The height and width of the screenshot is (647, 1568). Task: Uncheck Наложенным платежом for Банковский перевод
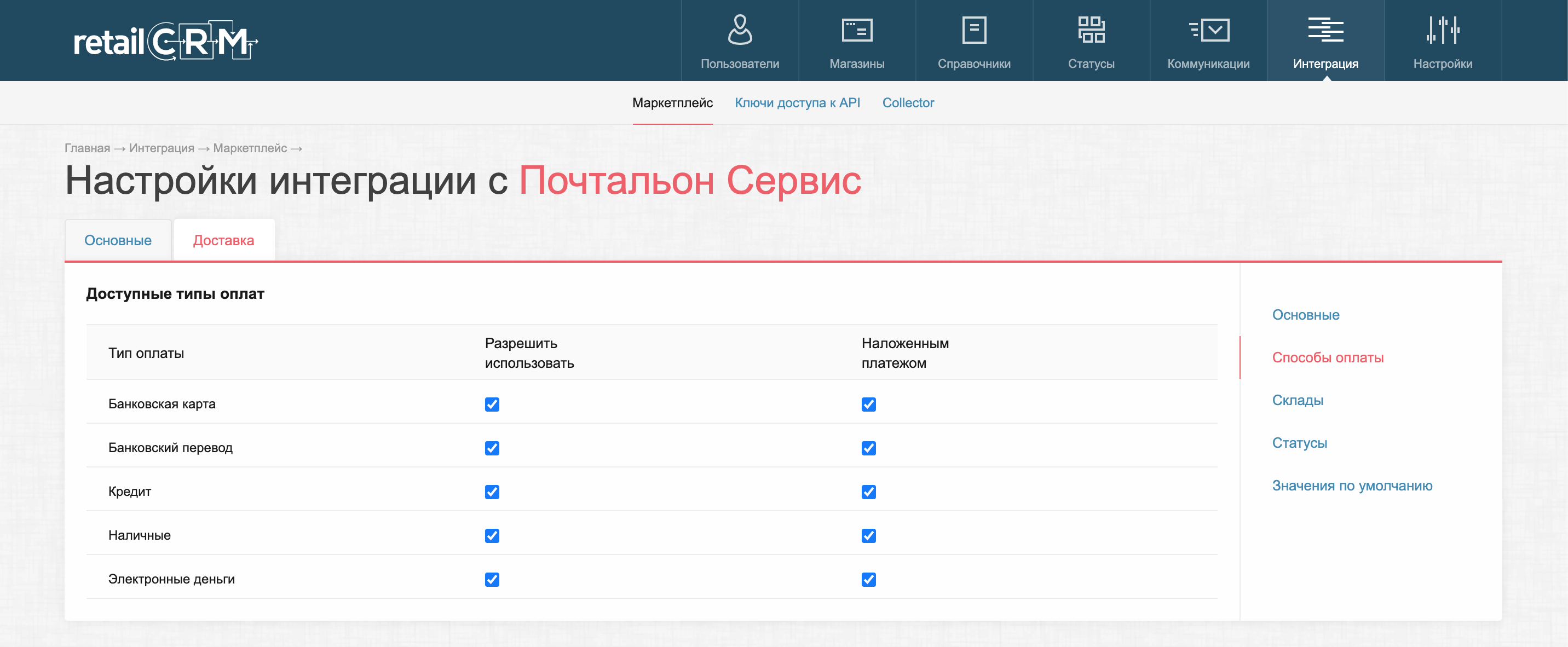[x=869, y=448]
